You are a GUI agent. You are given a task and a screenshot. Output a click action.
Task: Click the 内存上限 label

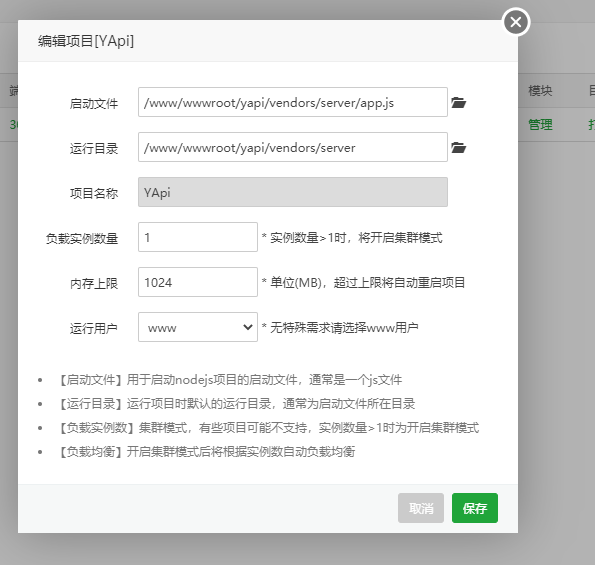[94, 283]
